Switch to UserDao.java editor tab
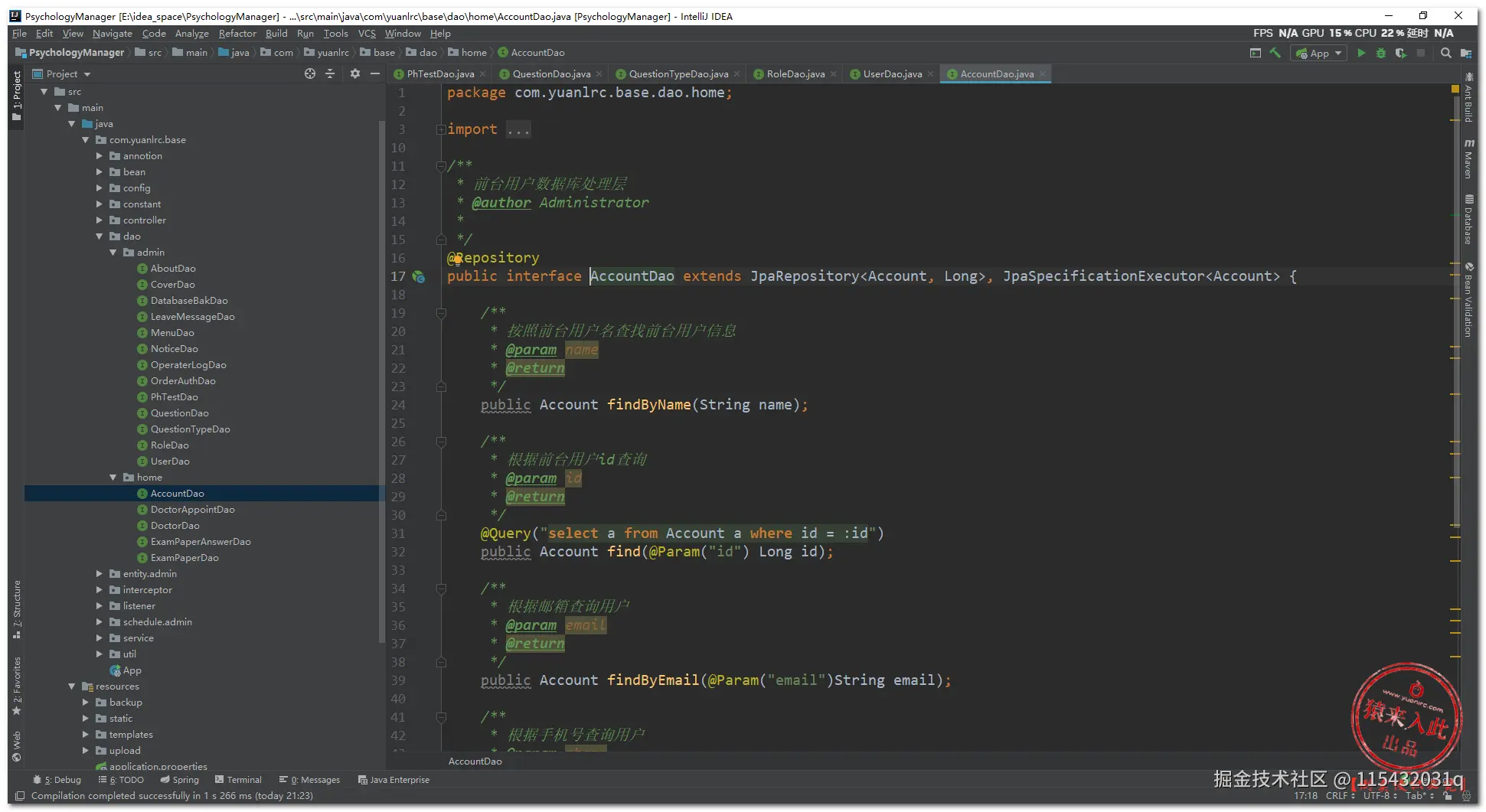The width and height of the screenshot is (1486, 812). click(x=892, y=74)
